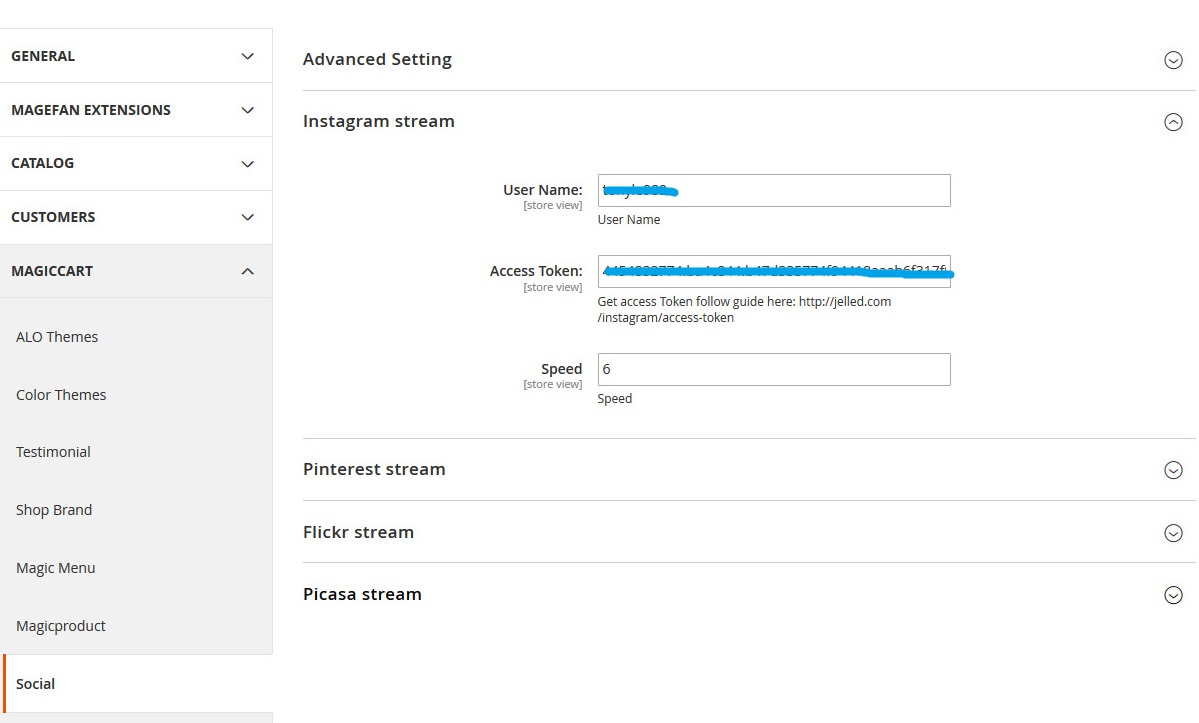Go to Testimonial settings
Viewport: 1199px width, 723px height.
coord(53,452)
